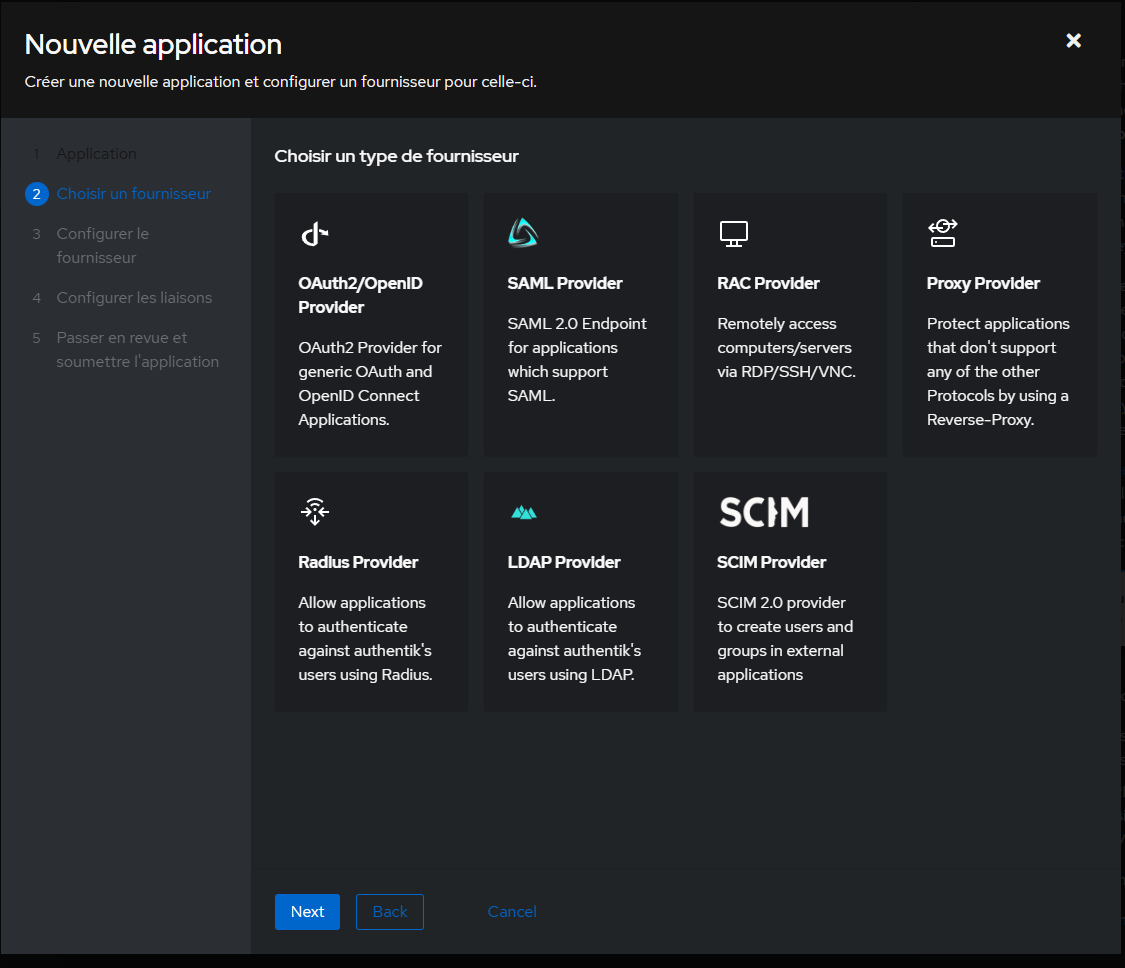Click the Proxy Provider server icon
Viewport: 1125px width, 968px height.
coord(943,233)
